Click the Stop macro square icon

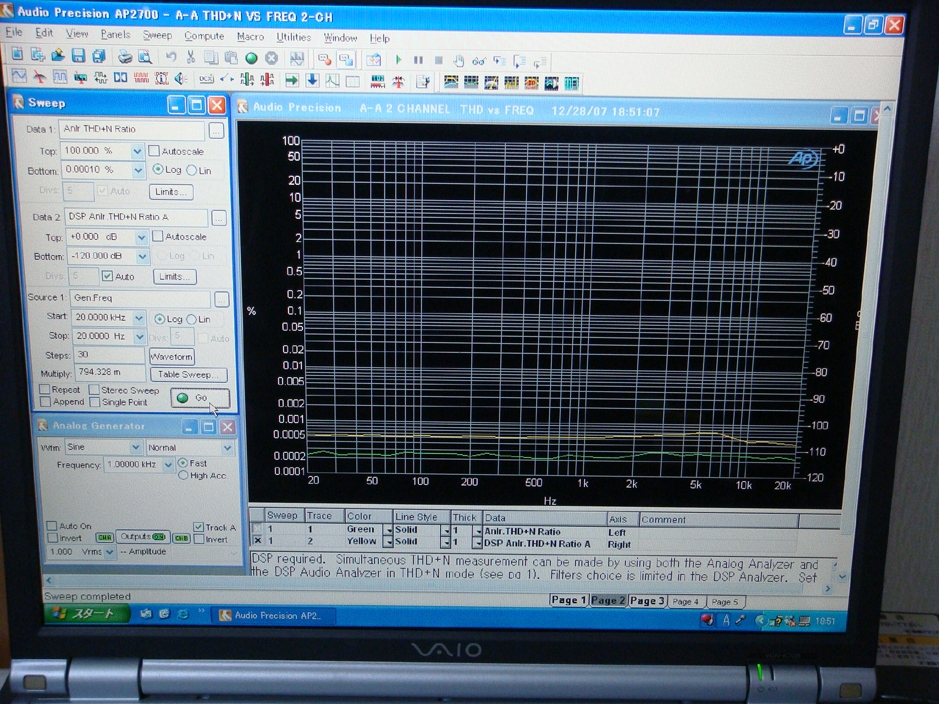click(x=438, y=60)
